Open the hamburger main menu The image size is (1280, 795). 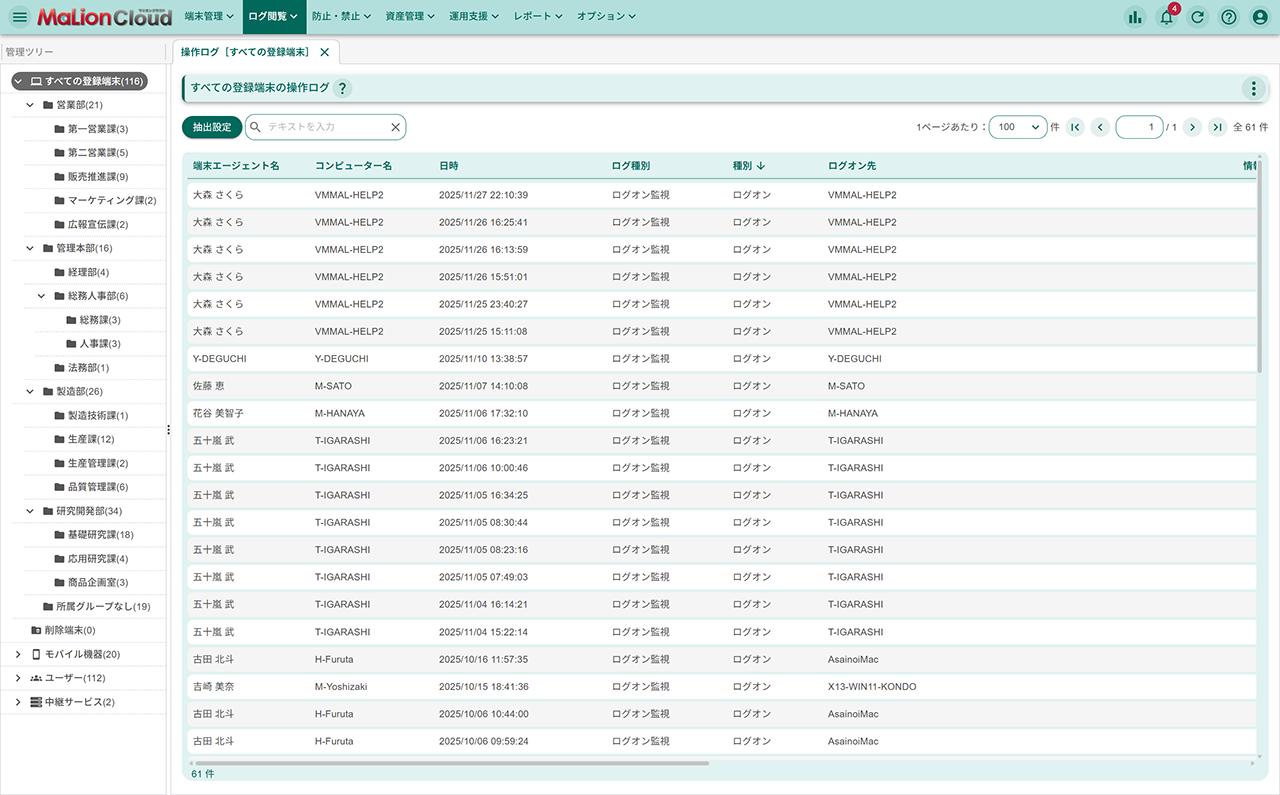point(20,17)
